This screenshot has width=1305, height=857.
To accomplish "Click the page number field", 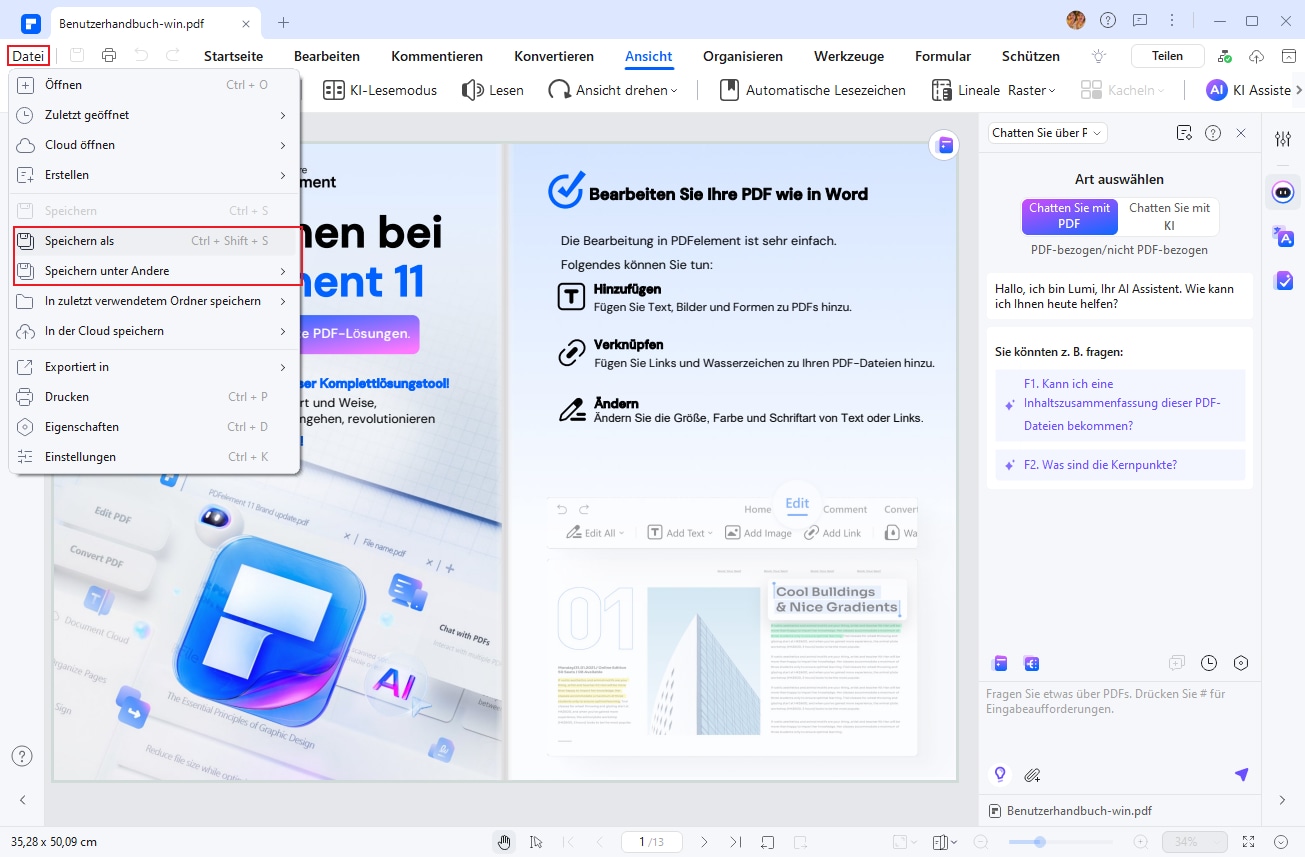I will 651,842.
